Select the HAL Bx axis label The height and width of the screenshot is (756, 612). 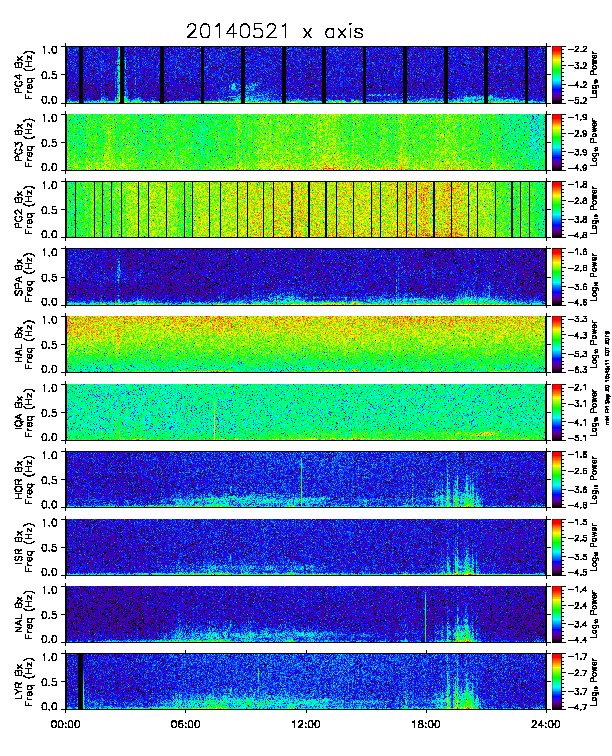click(x=19, y=345)
